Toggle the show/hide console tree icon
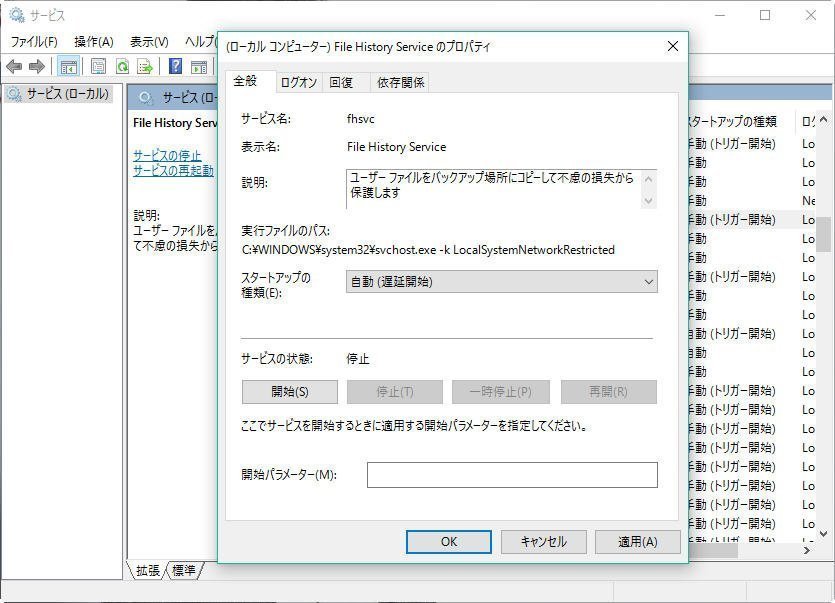The width and height of the screenshot is (835, 603). click(x=69, y=67)
